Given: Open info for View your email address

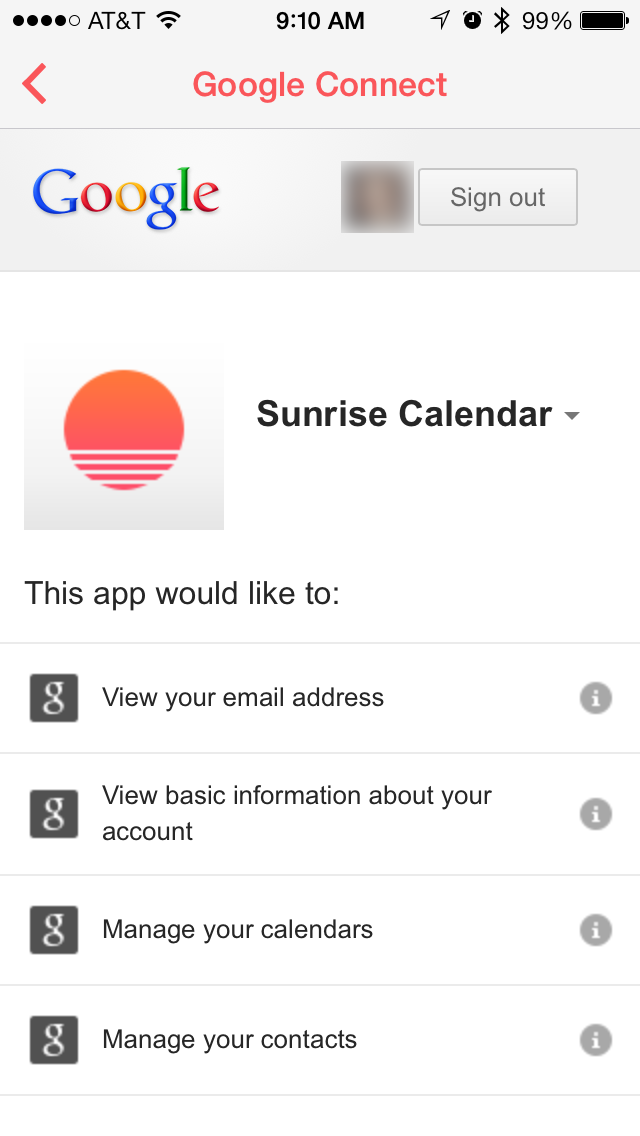Looking at the screenshot, I should point(596,698).
